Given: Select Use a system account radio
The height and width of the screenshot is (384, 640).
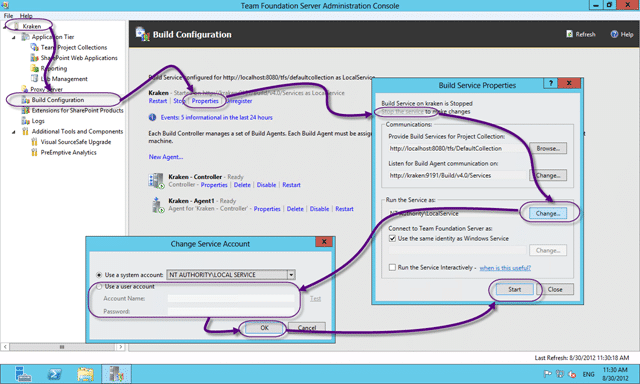Looking at the screenshot, I should pos(99,275).
